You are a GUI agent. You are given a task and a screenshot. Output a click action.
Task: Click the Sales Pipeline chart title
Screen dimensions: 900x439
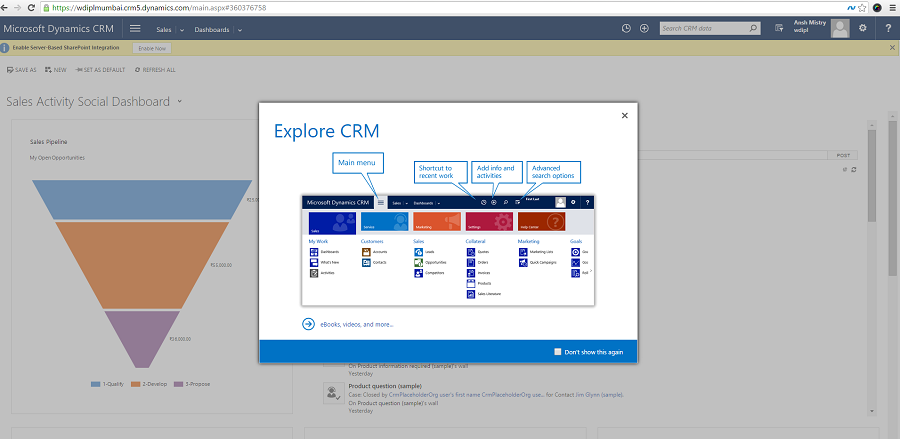pos(49,142)
